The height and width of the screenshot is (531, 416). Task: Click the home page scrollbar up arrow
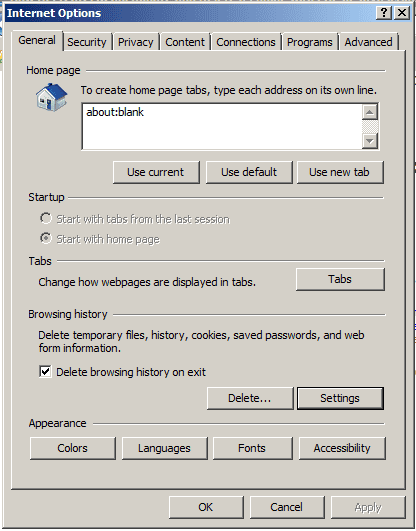(x=370, y=112)
